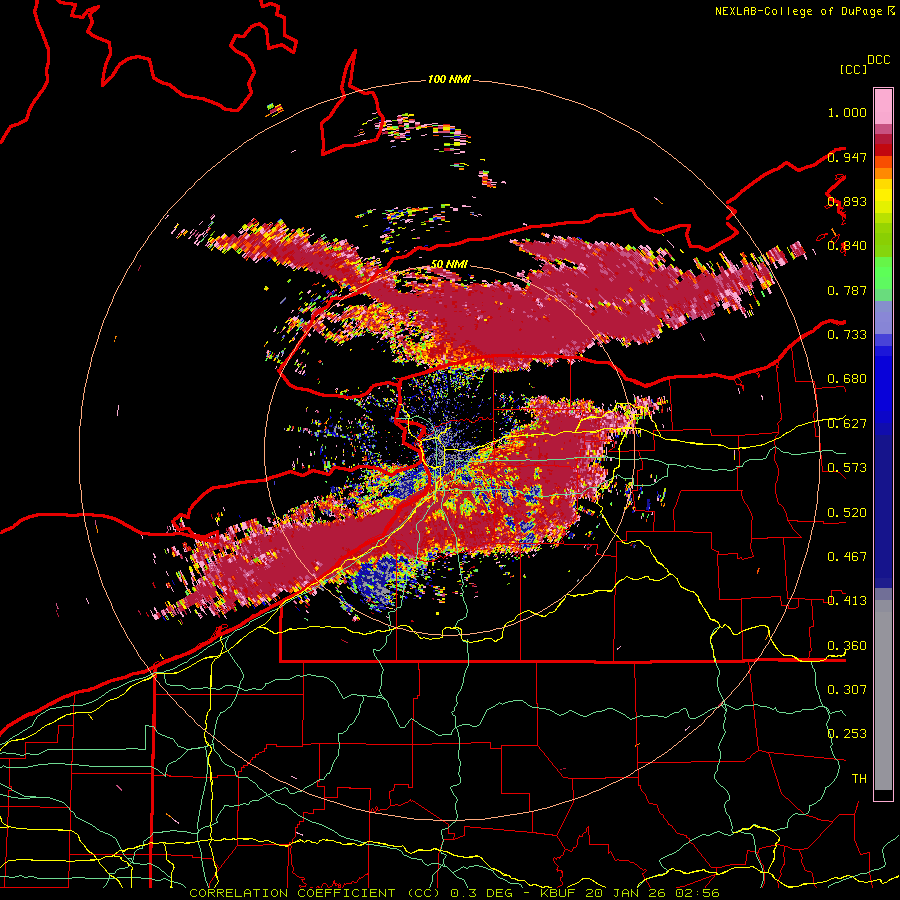Click the pink top segment of the color bar
900x900 pixels.
883,106
